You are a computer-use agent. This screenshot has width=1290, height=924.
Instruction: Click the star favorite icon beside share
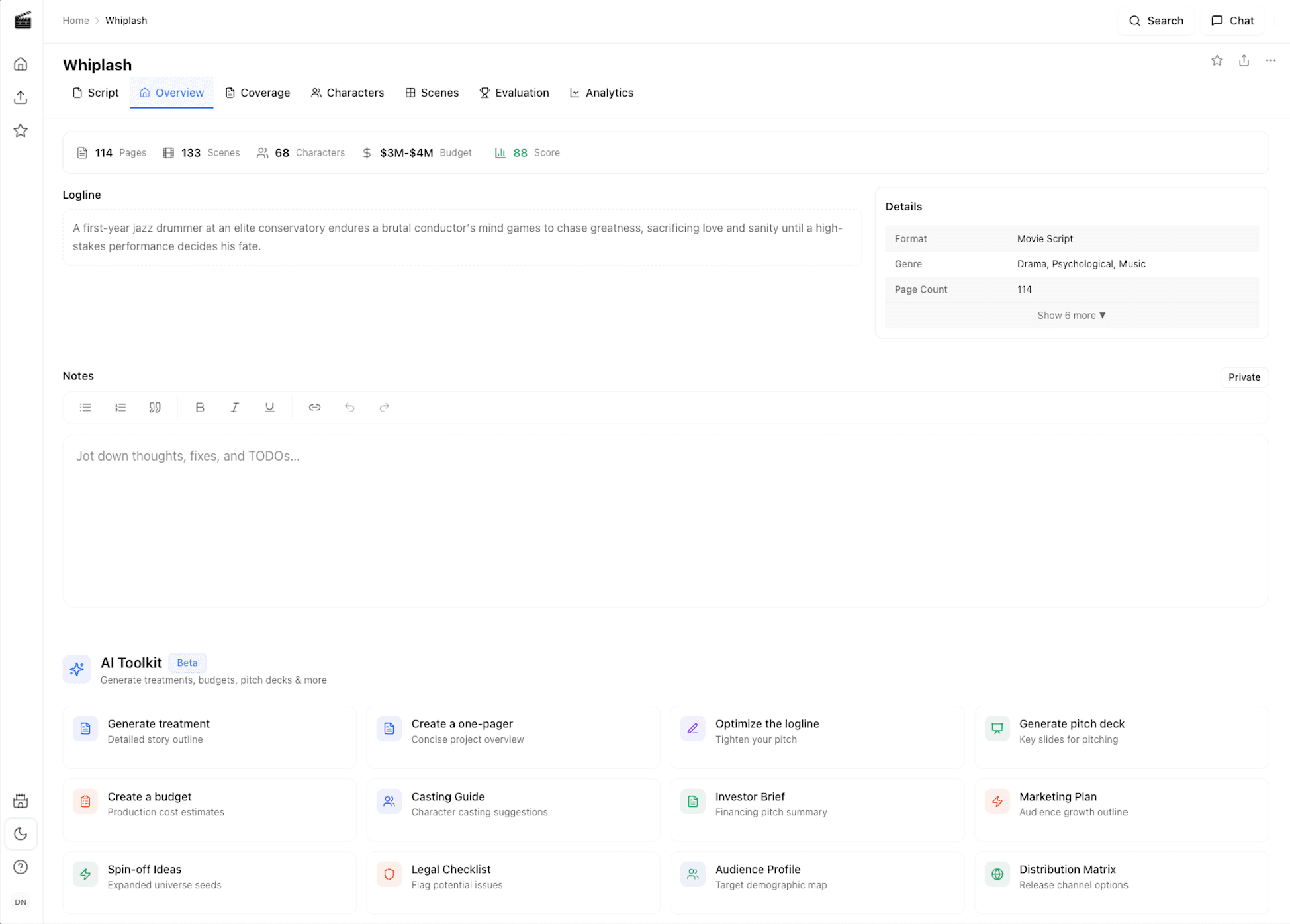[x=1217, y=60]
